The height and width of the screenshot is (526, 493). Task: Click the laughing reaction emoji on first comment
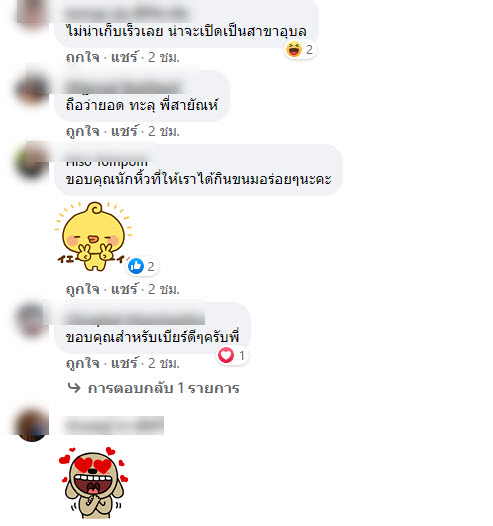click(294, 50)
